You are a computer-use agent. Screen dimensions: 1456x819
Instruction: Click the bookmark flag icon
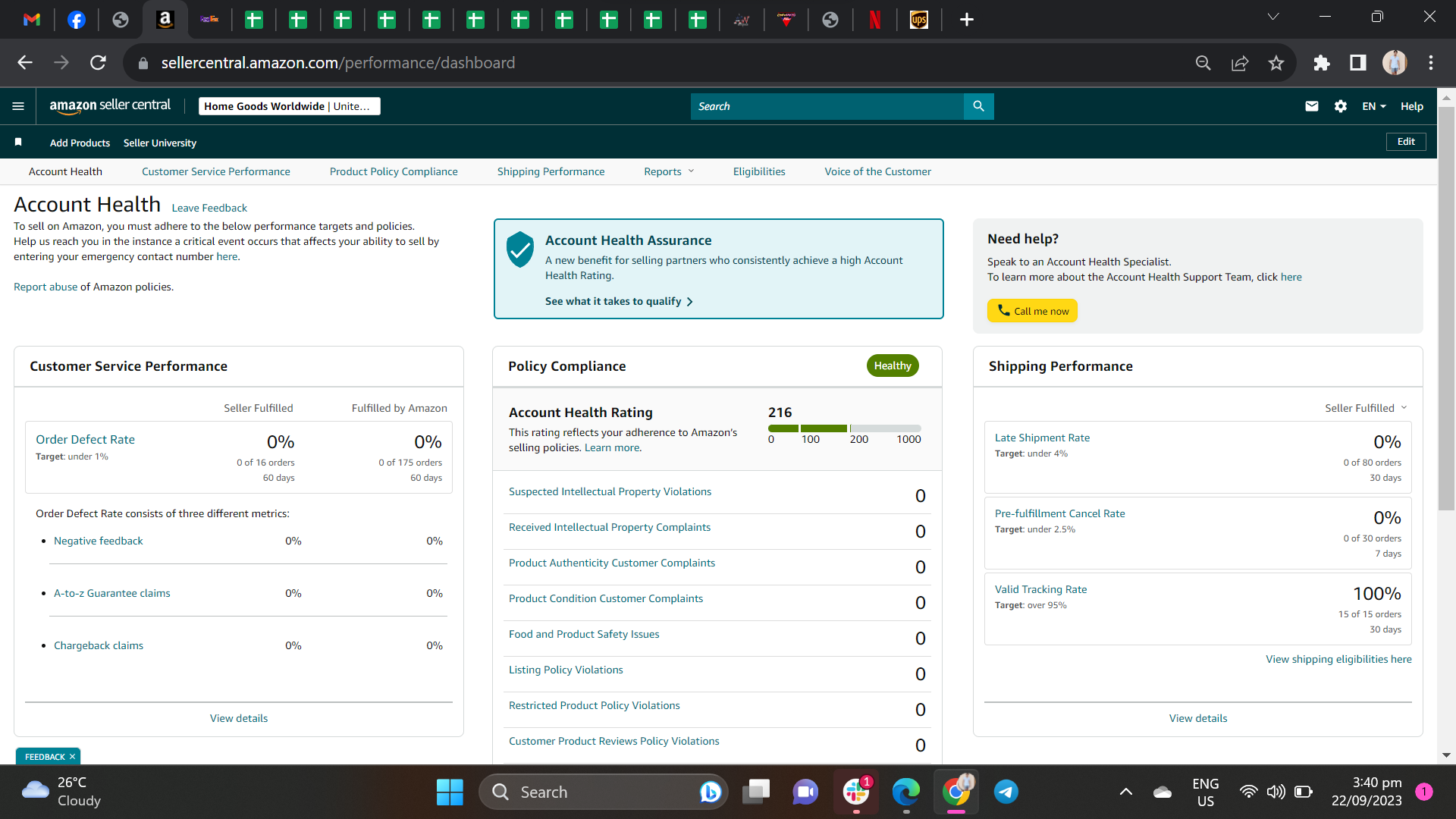[18, 142]
